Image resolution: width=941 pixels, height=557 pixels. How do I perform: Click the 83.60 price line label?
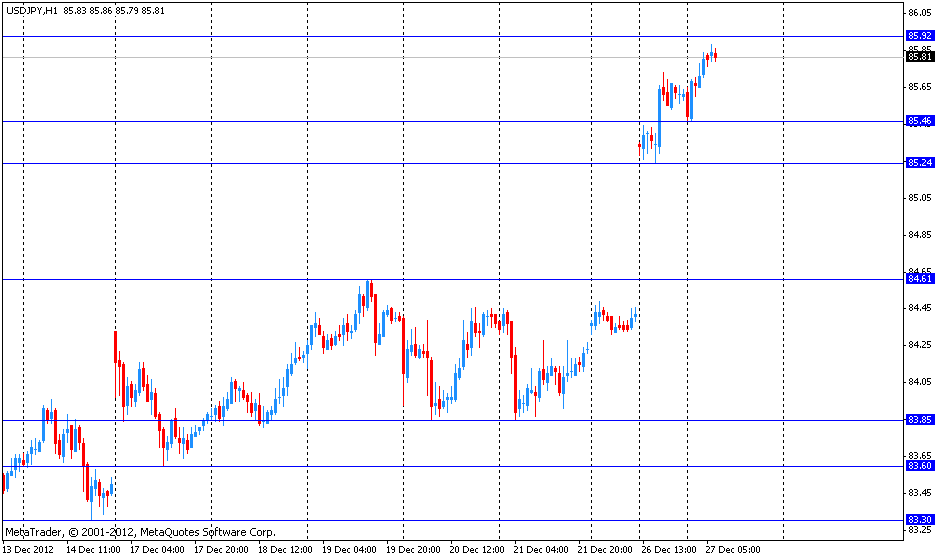(x=920, y=466)
